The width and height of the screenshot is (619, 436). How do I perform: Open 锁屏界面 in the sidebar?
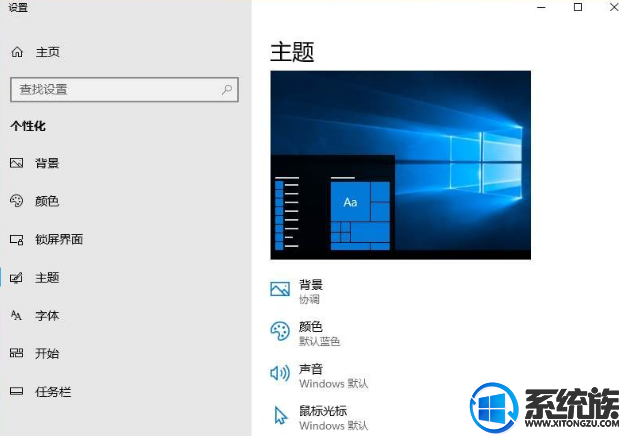click(x=59, y=239)
